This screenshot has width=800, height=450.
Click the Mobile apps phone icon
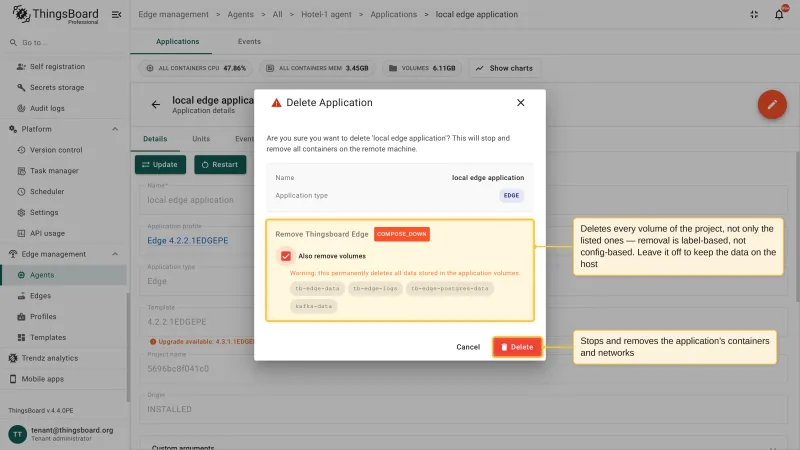[x=13, y=379]
